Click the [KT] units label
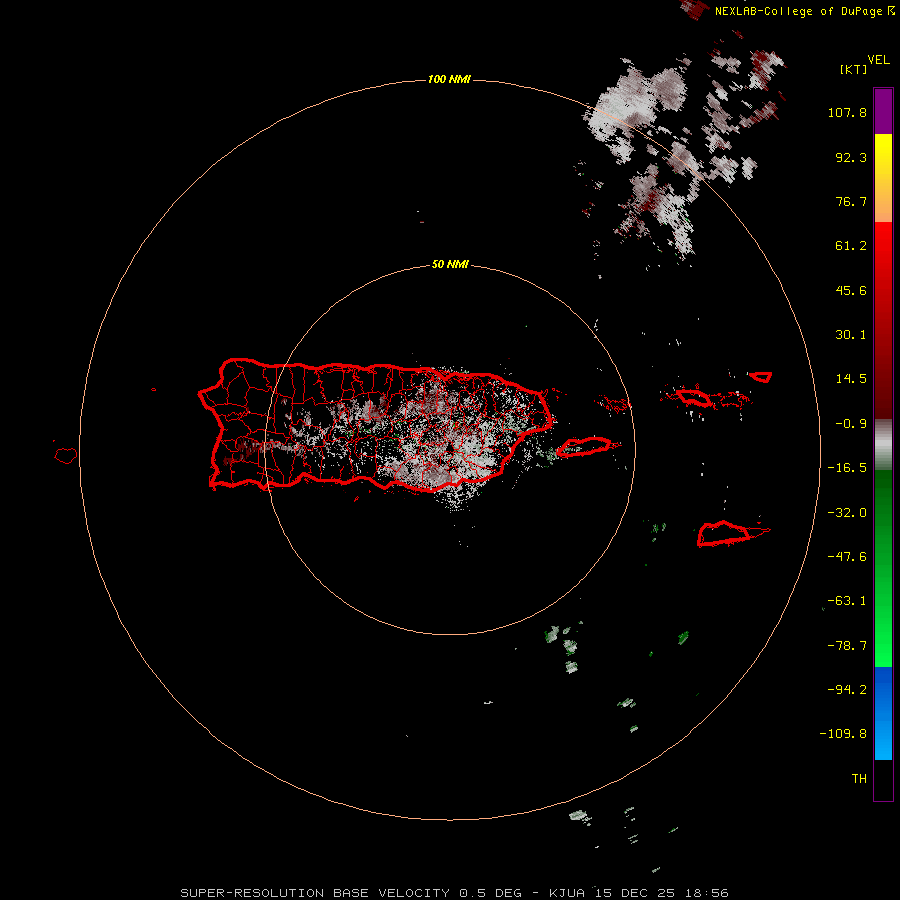The width and height of the screenshot is (900, 900). [854, 69]
